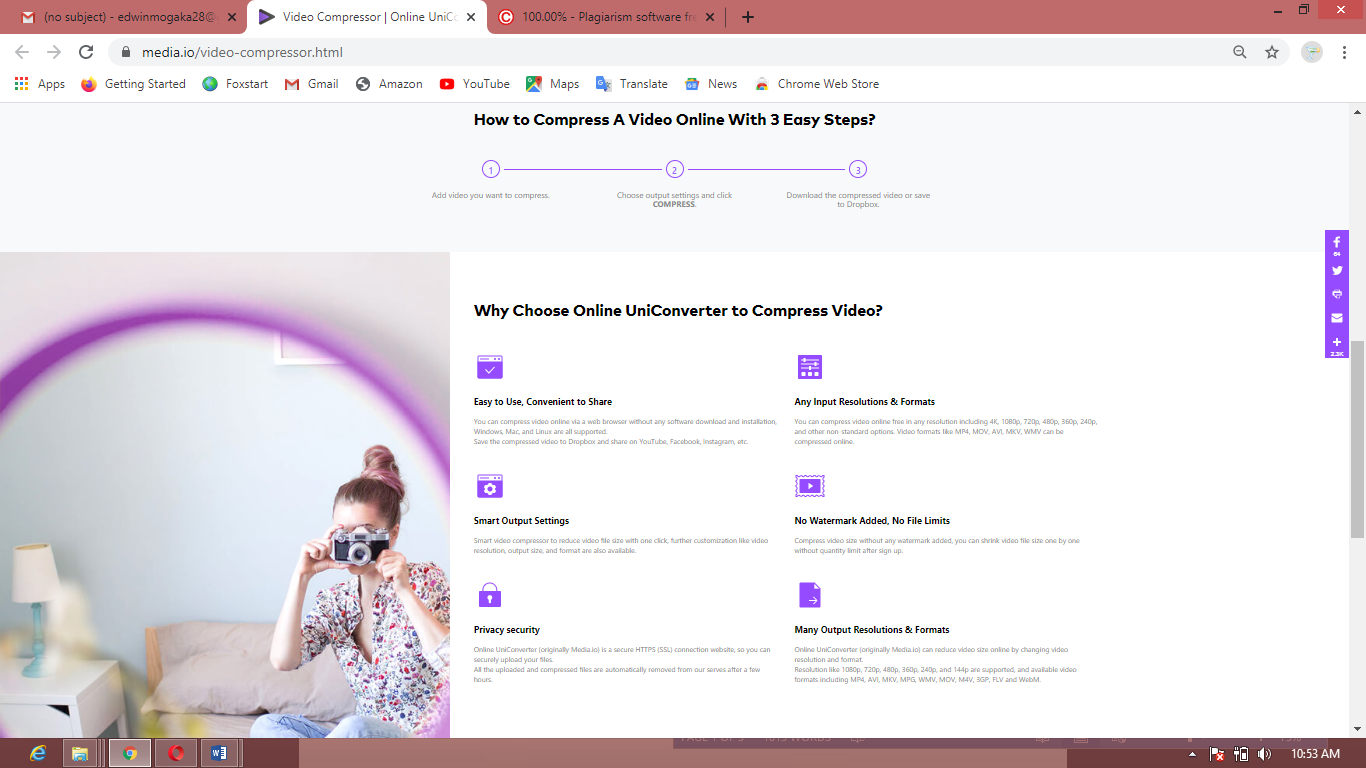The height and width of the screenshot is (768, 1366).
Task: Click the Privacy security padlock icon
Action: 489,595
